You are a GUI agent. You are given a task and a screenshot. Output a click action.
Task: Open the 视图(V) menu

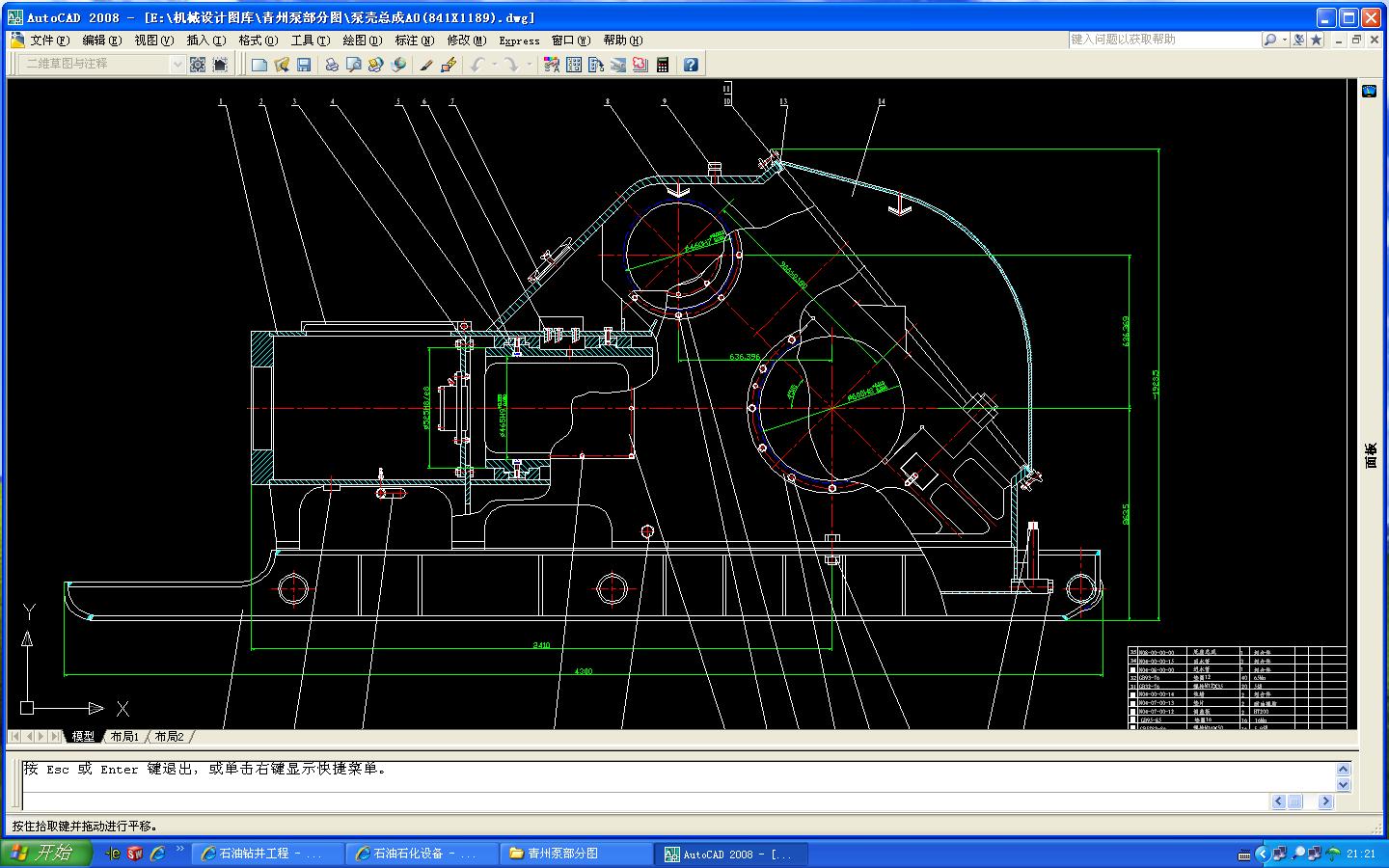[x=153, y=41]
